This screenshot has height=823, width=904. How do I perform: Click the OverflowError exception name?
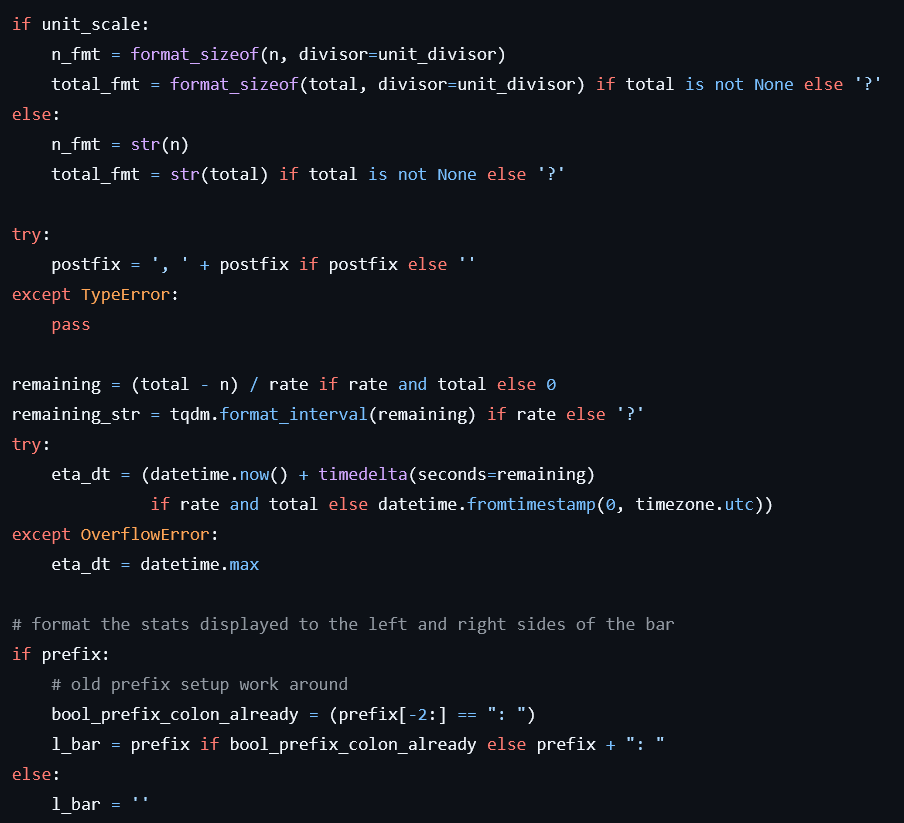point(145,534)
